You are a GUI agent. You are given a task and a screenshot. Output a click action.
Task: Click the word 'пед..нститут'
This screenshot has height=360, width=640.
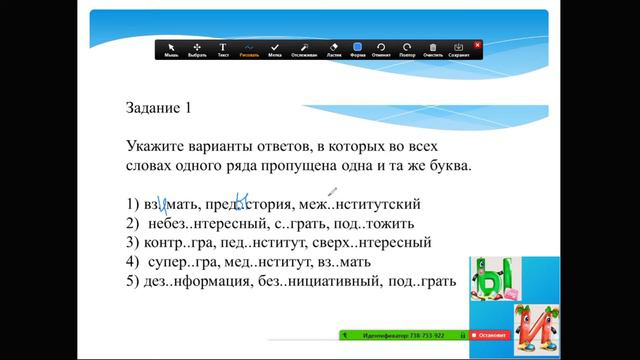263,242
